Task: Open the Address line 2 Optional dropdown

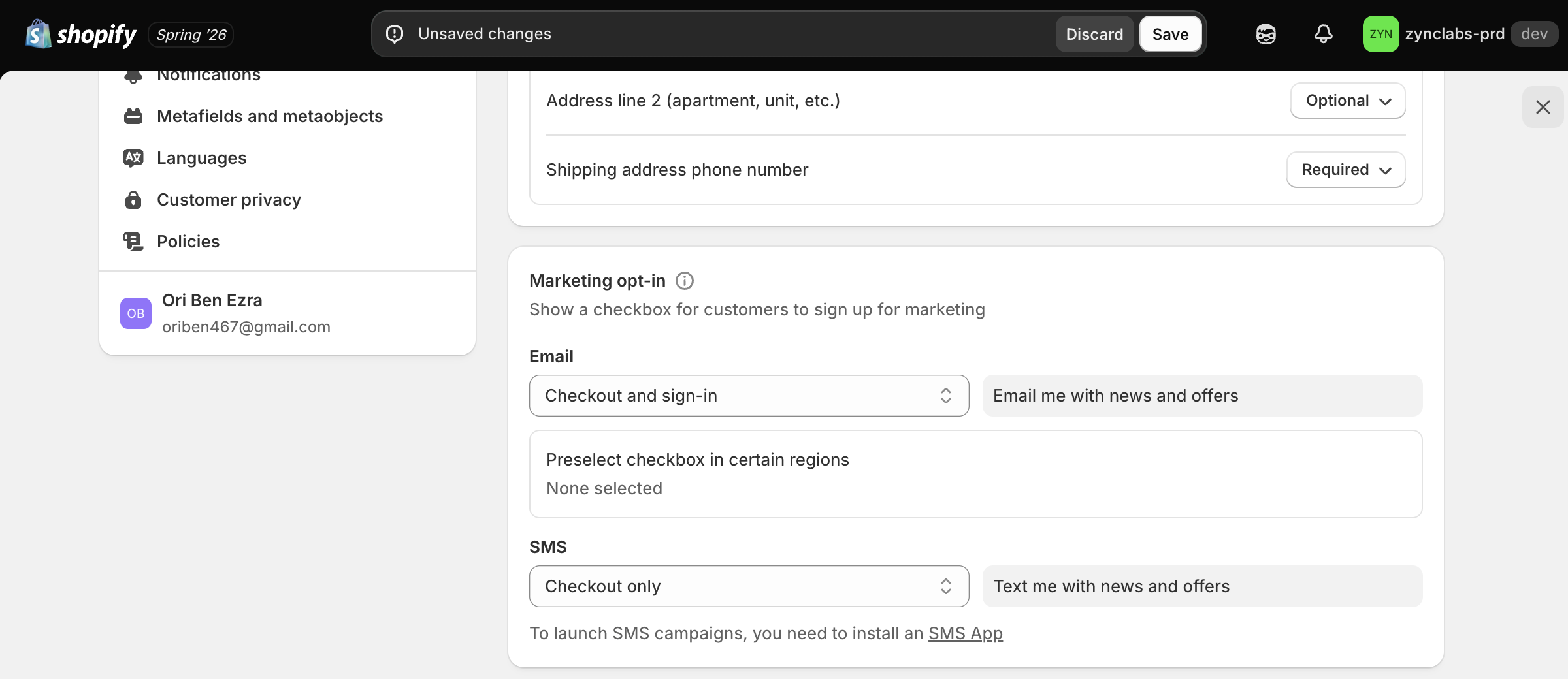Action: 1348,101
